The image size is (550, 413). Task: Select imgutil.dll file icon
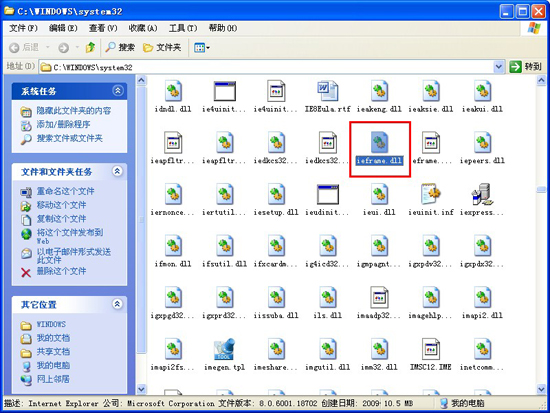coord(328,349)
